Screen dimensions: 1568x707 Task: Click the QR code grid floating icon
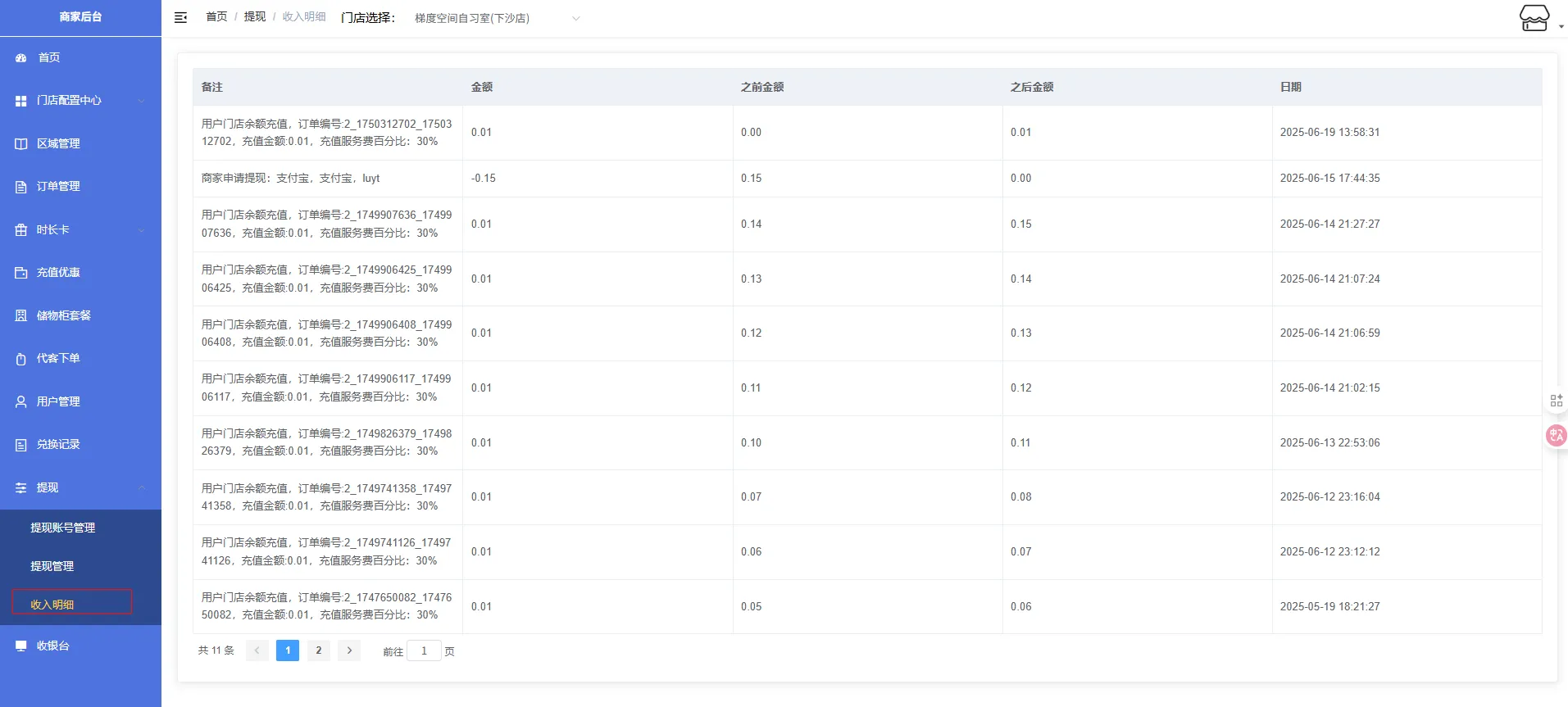click(1556, 401)
